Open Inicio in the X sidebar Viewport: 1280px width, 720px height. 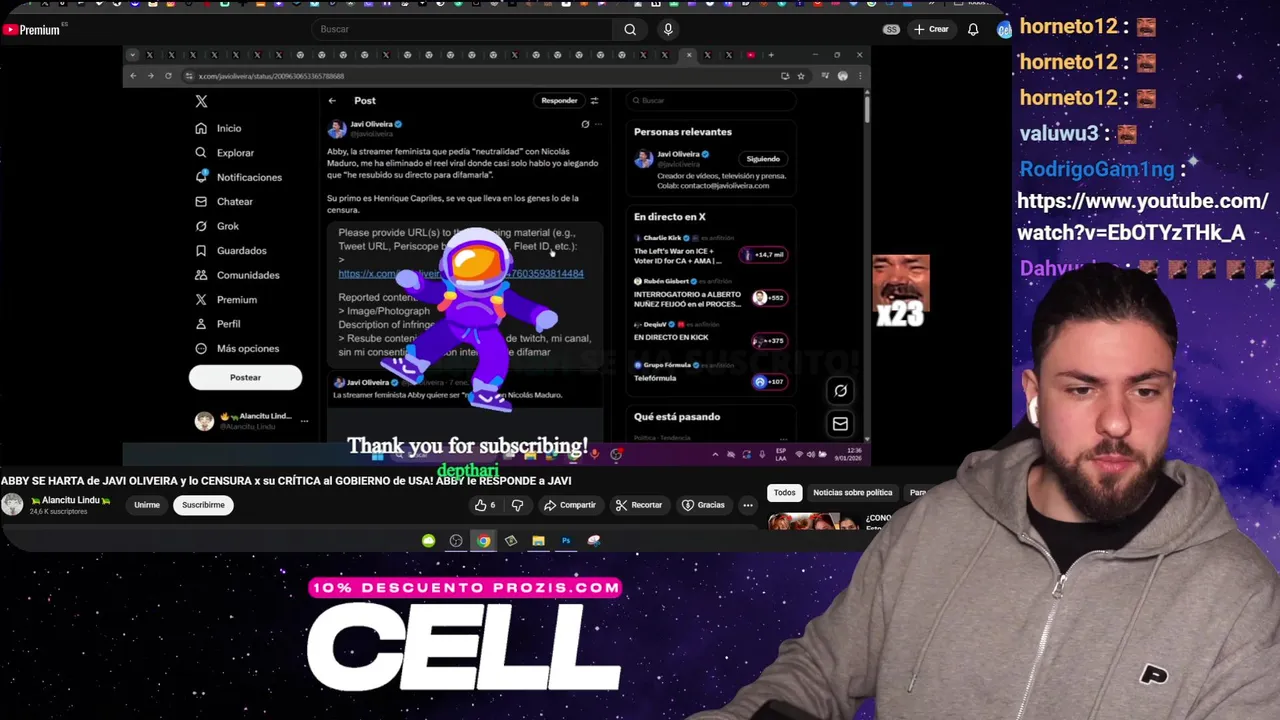(x=218, y=128)
